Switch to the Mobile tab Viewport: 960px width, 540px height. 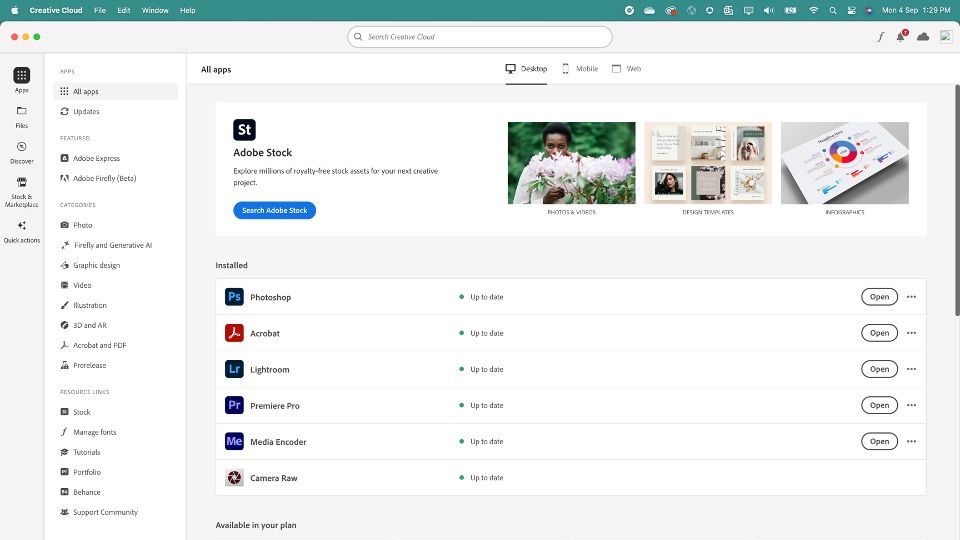coord(580,69)
